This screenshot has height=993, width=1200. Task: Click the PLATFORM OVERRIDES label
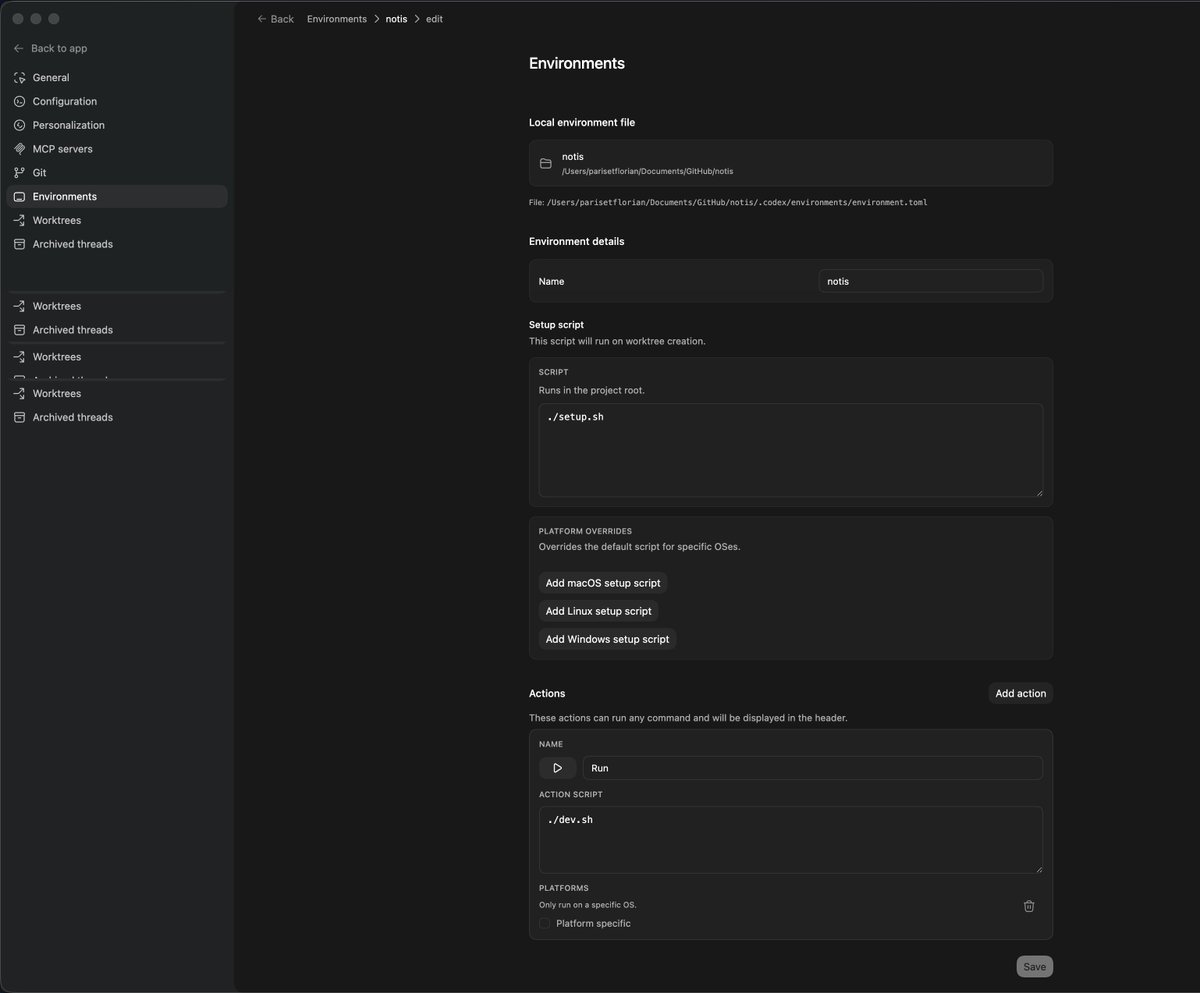pos(585,531)
